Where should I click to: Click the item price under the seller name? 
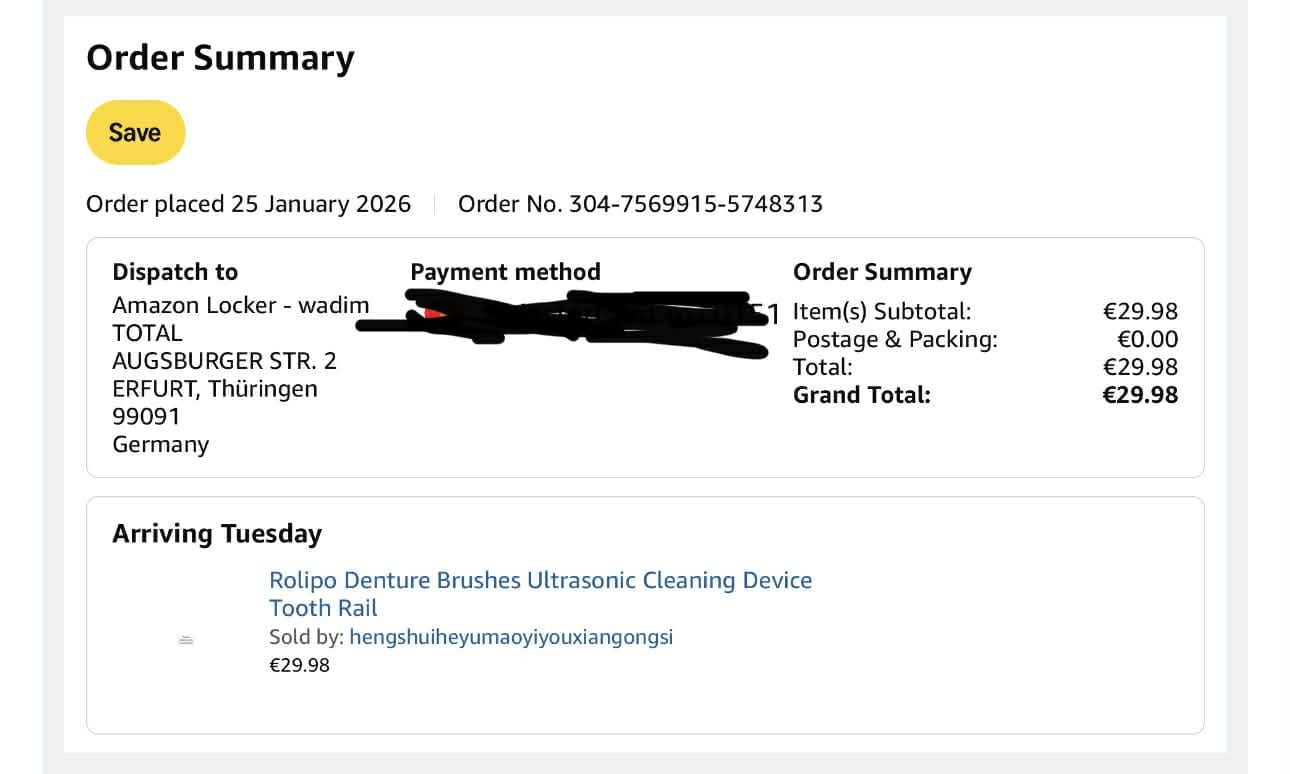pyautogui.click(x=299, y=665)
